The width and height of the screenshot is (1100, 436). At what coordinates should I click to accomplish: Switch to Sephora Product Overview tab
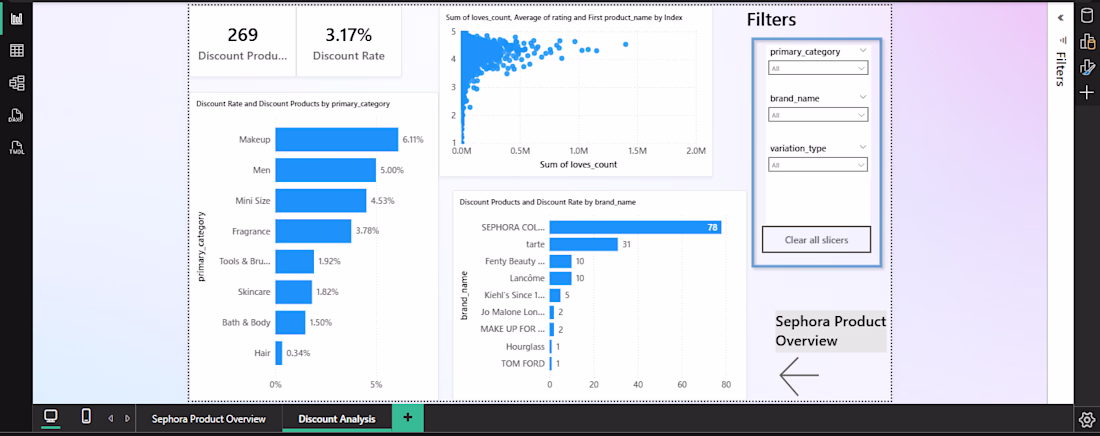click(209, 419)
